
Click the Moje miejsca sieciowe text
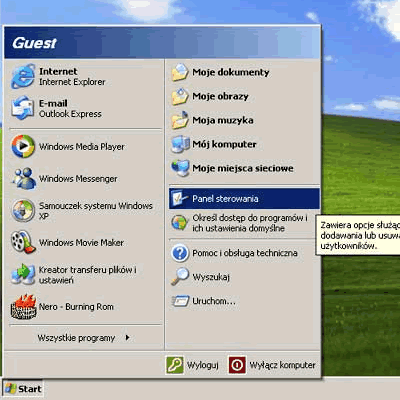pos(243,168)
